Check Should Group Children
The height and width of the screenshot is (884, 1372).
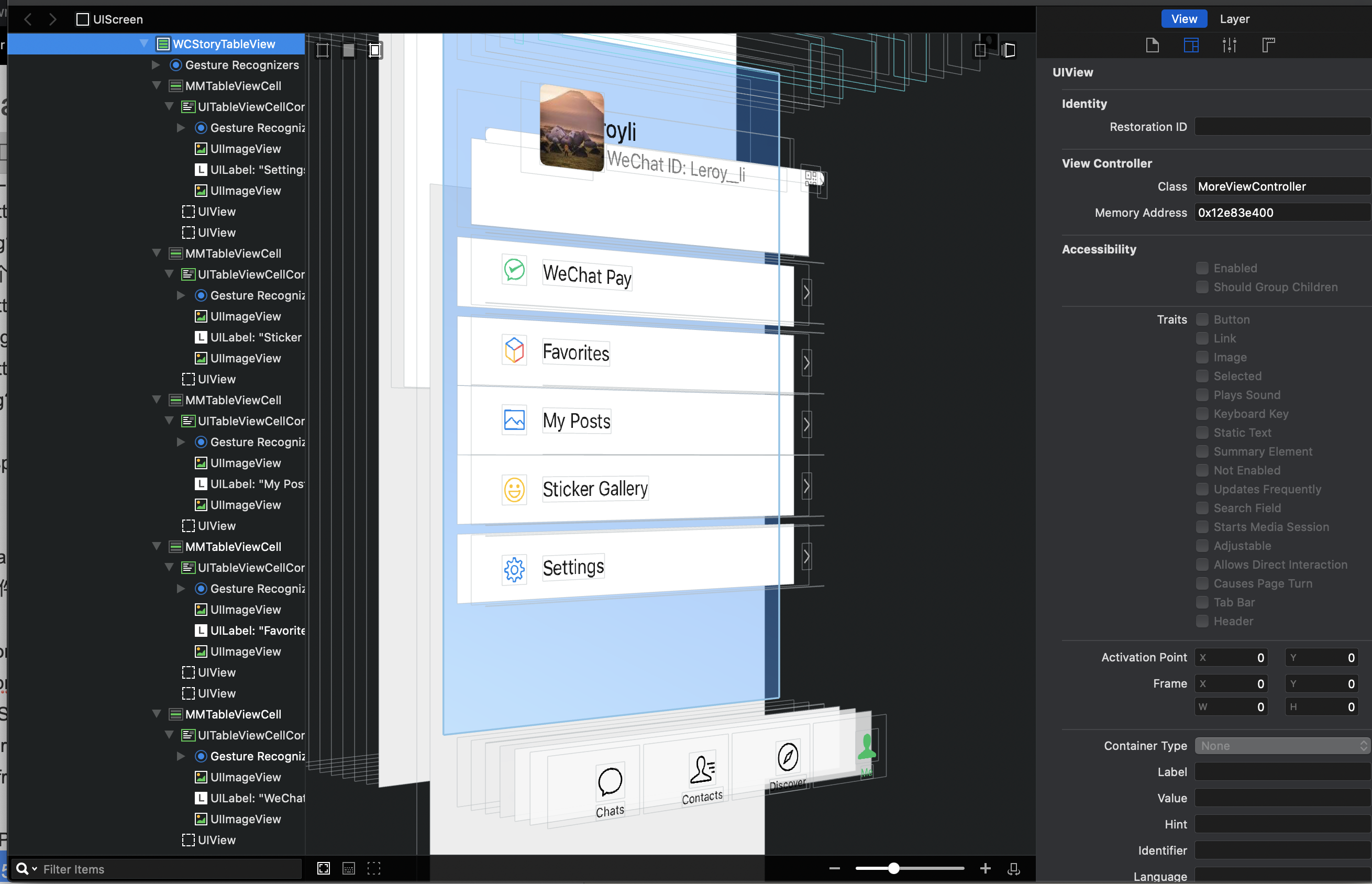1202,287
